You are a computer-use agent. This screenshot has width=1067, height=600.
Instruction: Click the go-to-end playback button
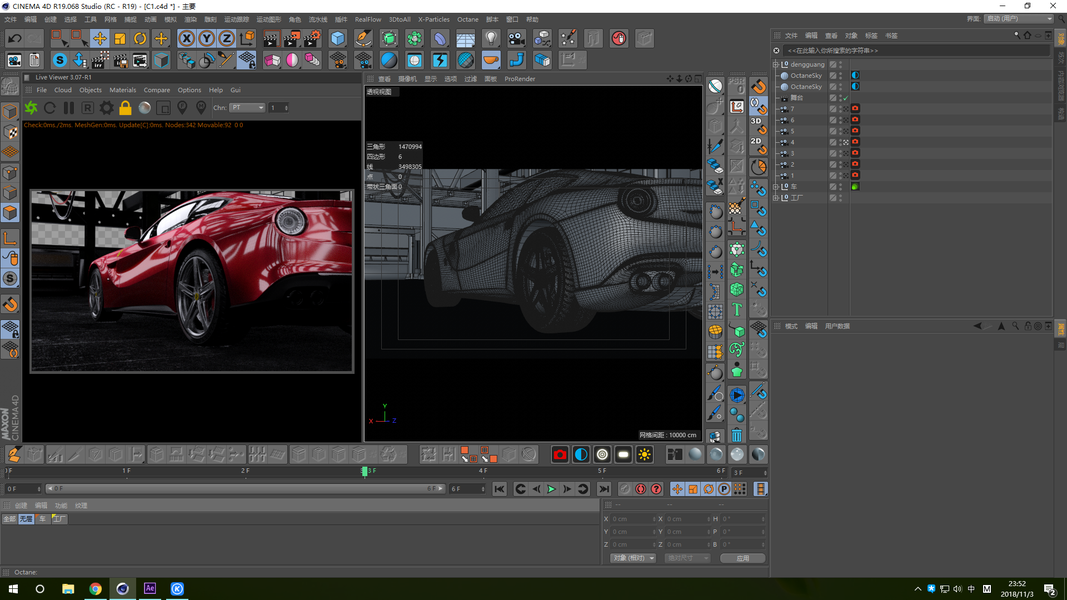pos(604,489)
